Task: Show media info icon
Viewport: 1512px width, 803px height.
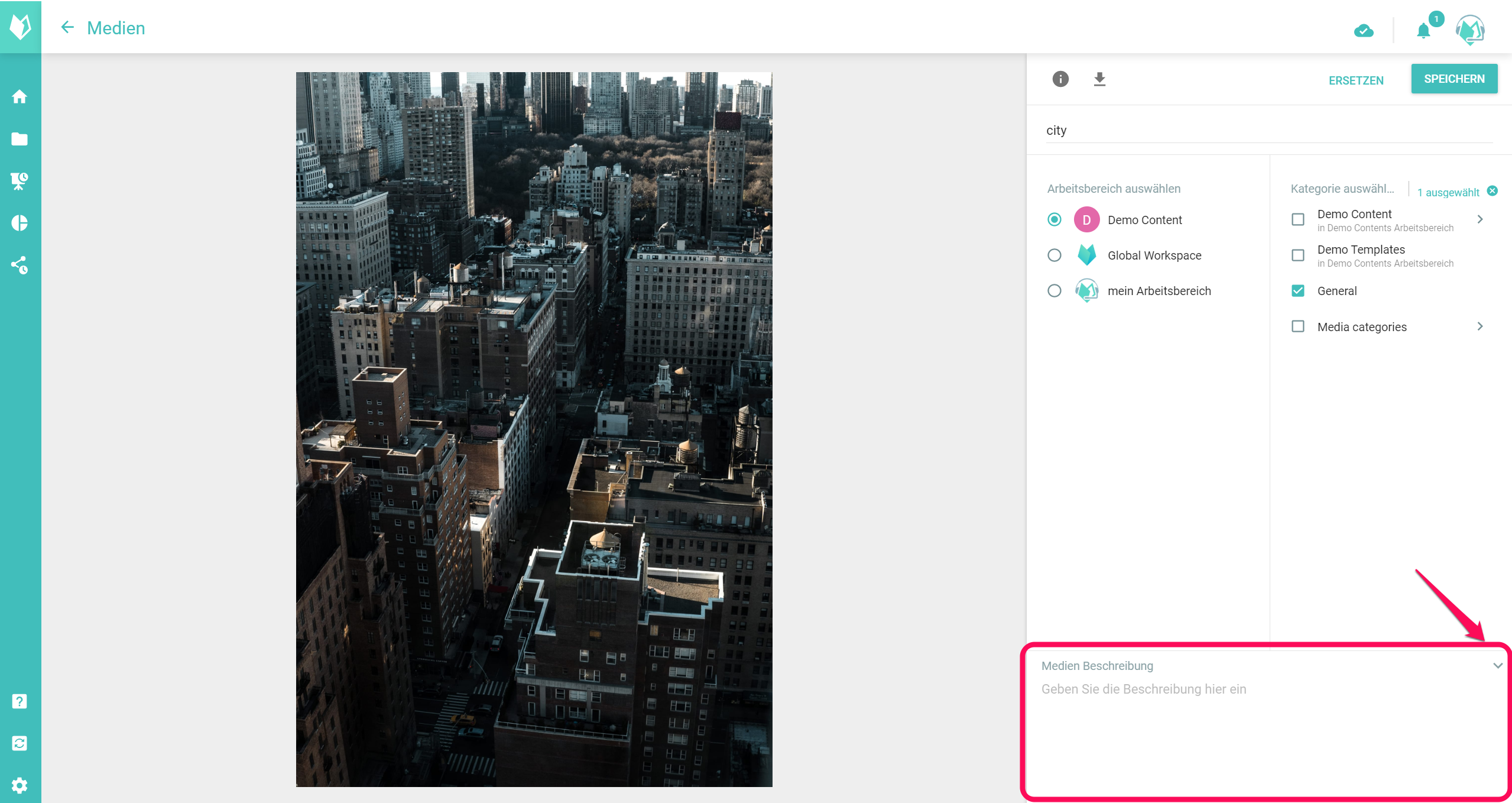Action: pos(1060,79)
